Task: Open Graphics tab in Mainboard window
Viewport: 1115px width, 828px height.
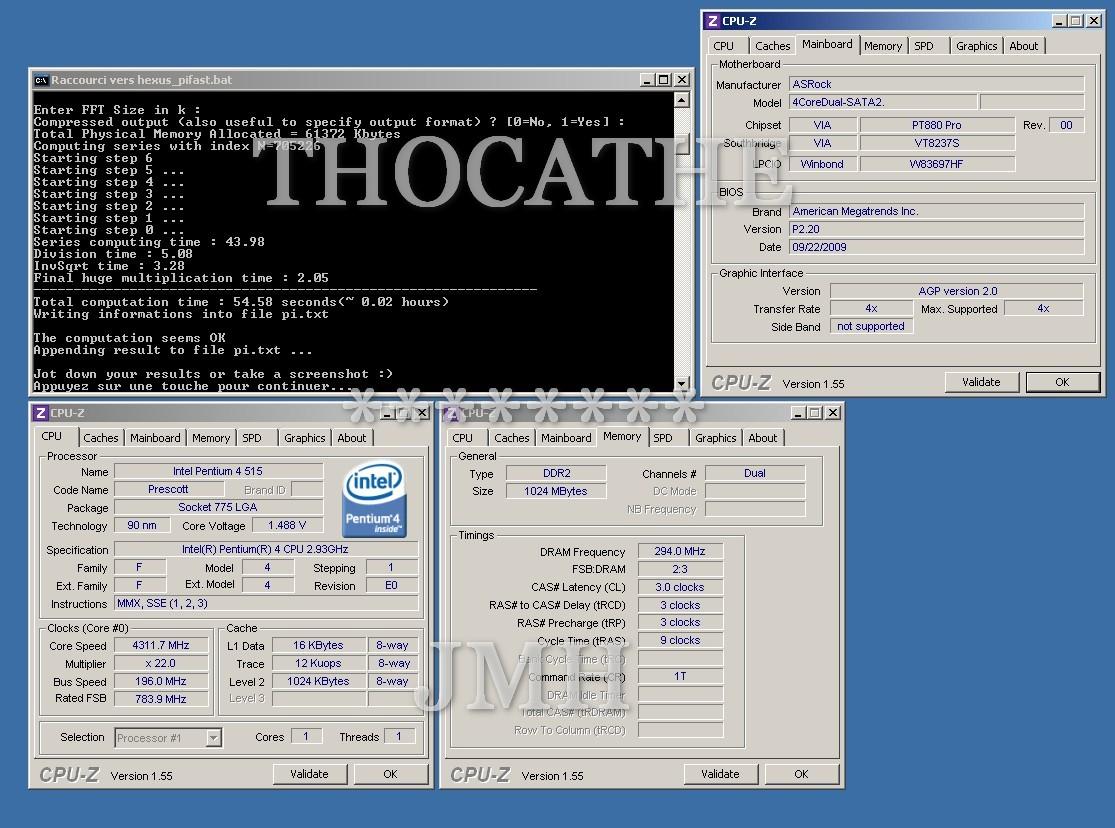Action: pos(976,46)
